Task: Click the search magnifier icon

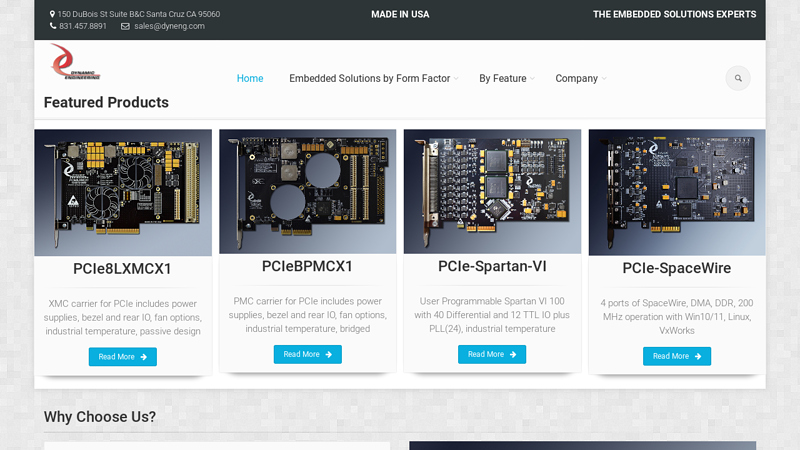Action: coord(738,79)
